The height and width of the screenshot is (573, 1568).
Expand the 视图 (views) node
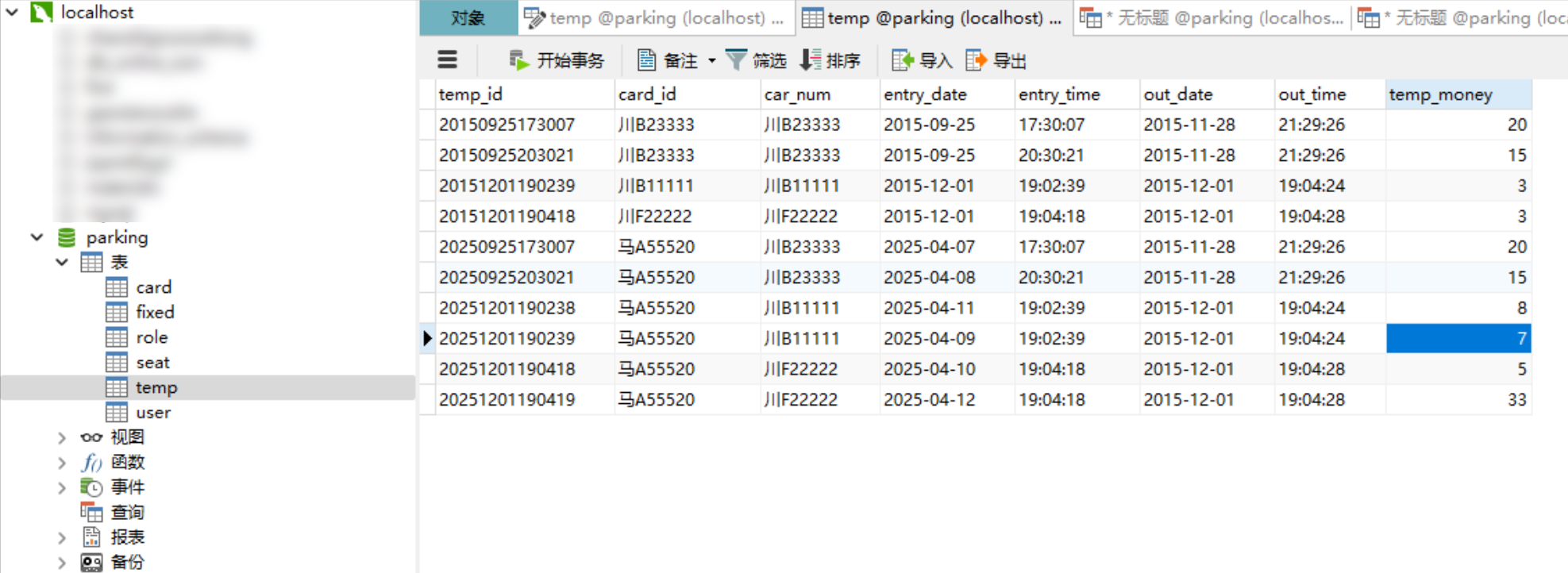62,437
